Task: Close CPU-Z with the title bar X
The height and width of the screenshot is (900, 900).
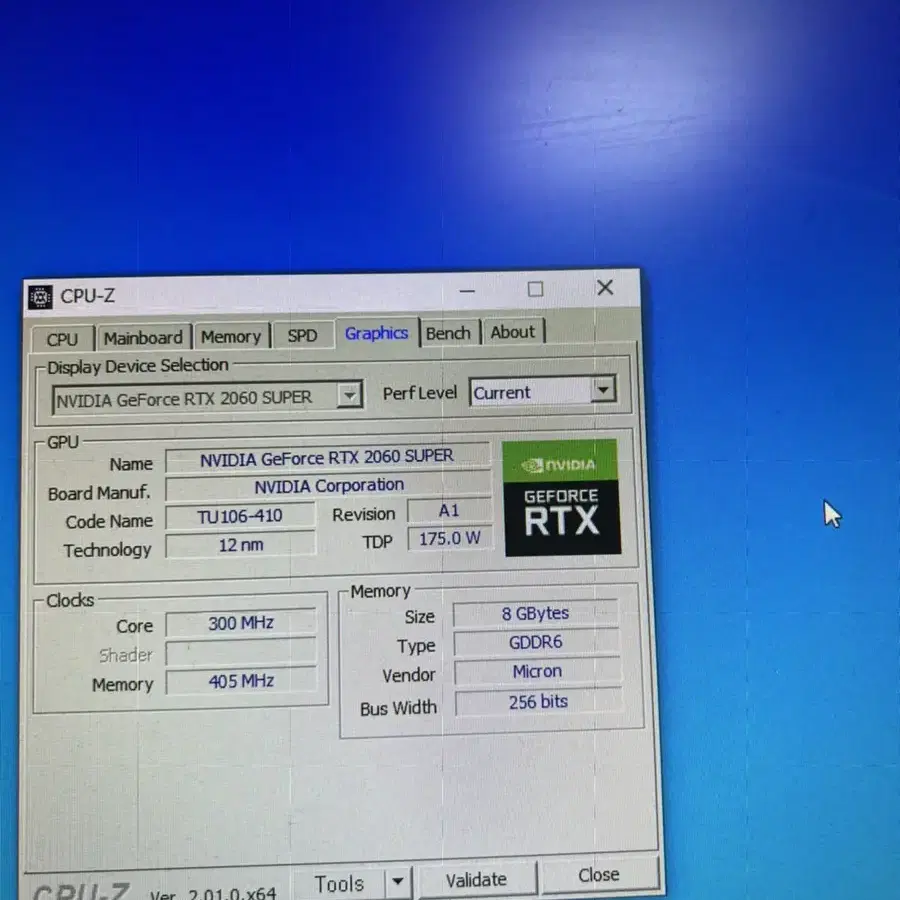Action: tap(605, 287)
